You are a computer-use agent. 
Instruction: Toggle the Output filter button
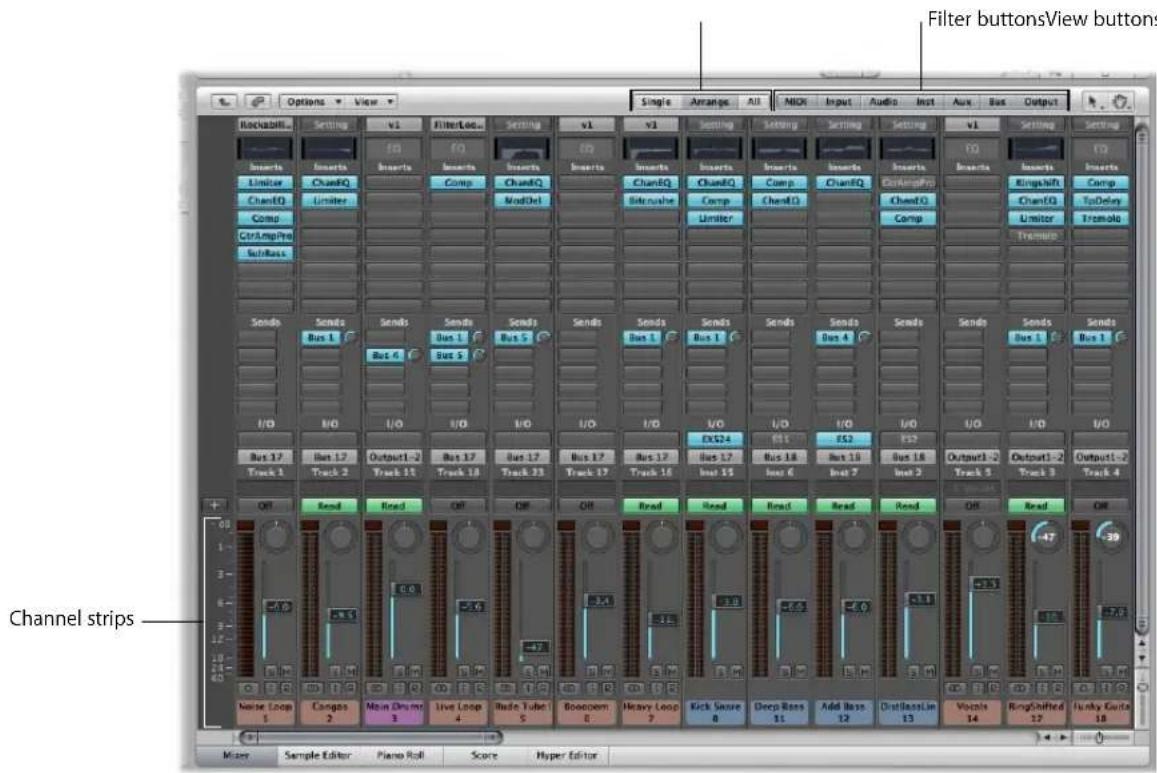click(1040, 102)
